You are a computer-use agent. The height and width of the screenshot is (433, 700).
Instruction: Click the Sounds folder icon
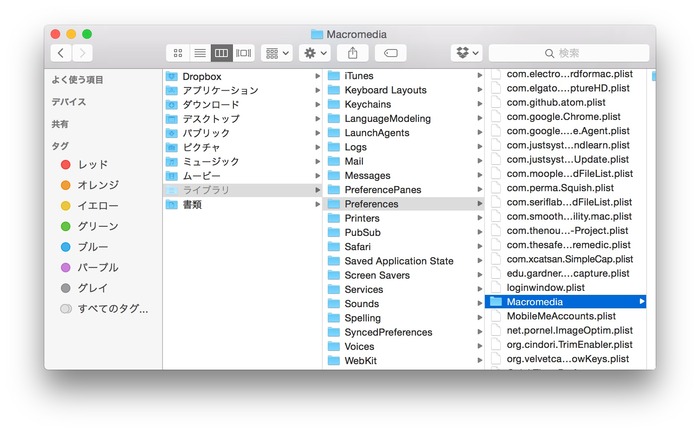333,304
